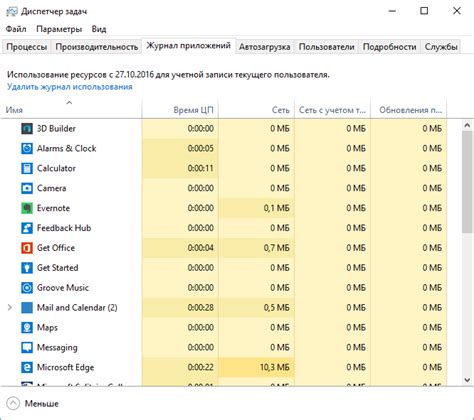Open the Параметры menu
474x420 pixels.
[x=59, y=29]
